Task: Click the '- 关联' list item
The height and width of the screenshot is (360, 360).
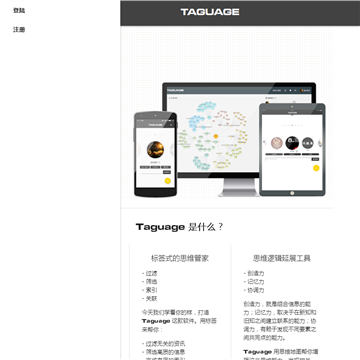Action: coord(149,298)
